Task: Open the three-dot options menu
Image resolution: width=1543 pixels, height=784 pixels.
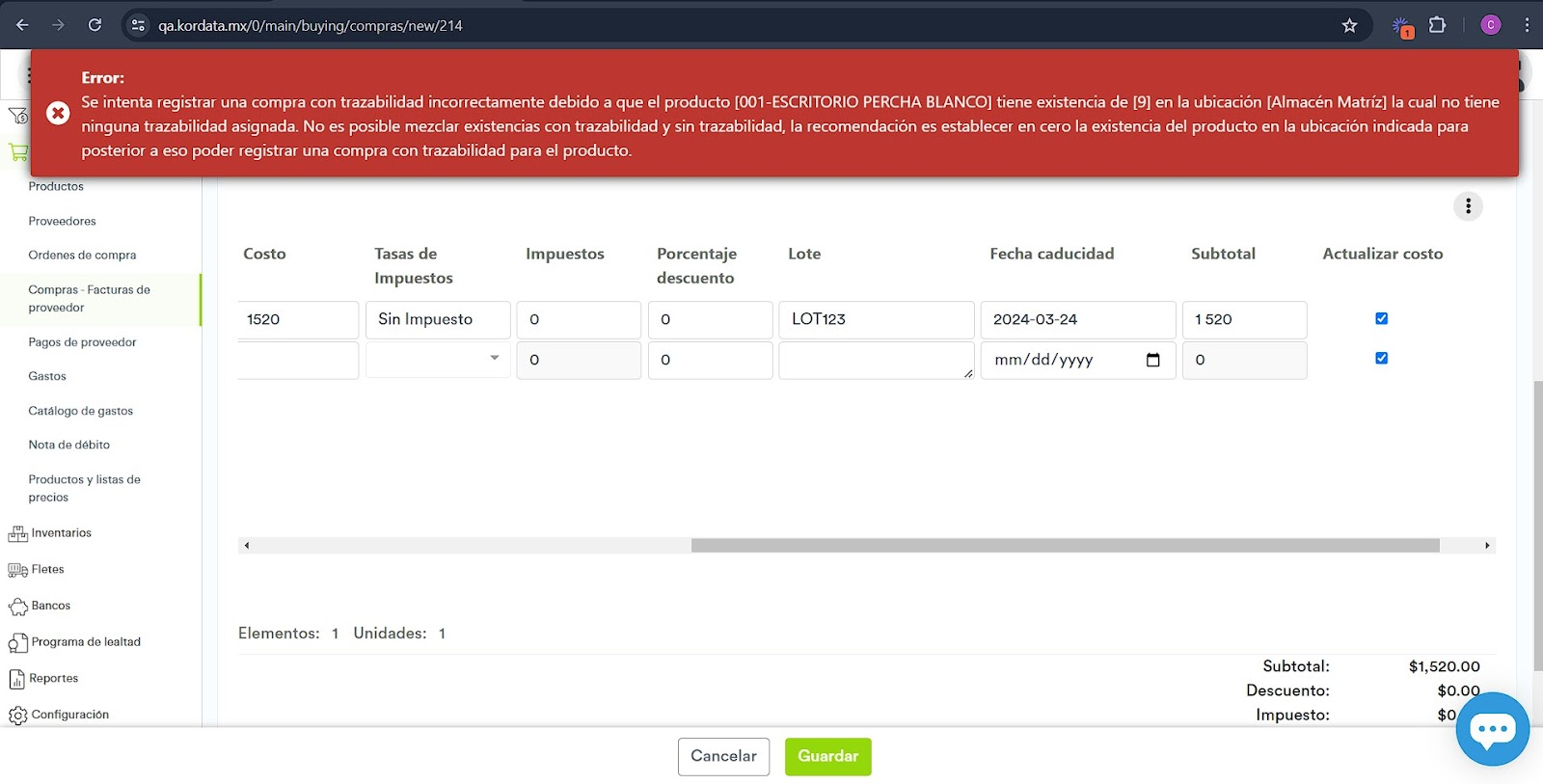Action: click(x=1468, y=205)
